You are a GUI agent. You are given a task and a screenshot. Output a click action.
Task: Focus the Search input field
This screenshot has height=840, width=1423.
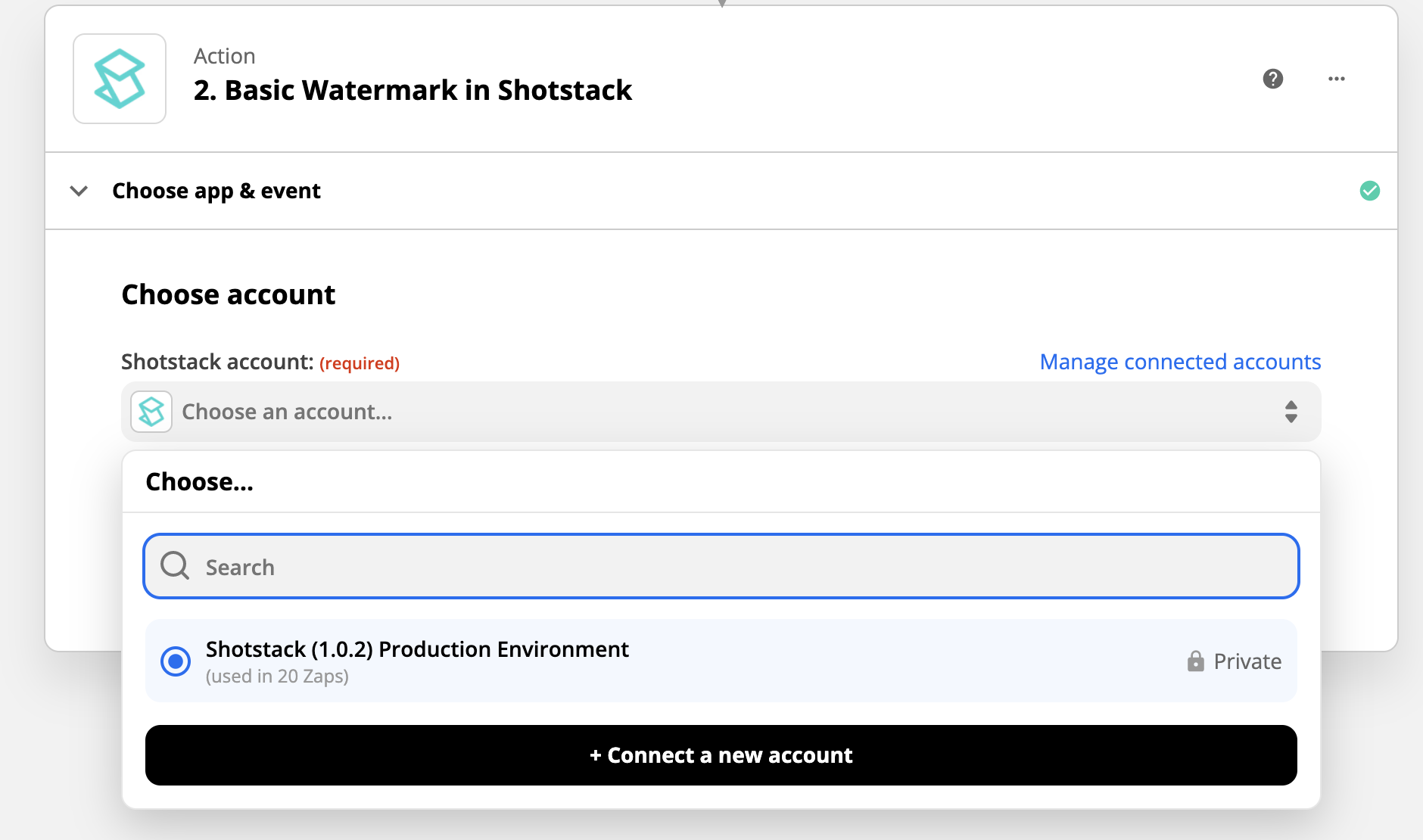(721, 566)
